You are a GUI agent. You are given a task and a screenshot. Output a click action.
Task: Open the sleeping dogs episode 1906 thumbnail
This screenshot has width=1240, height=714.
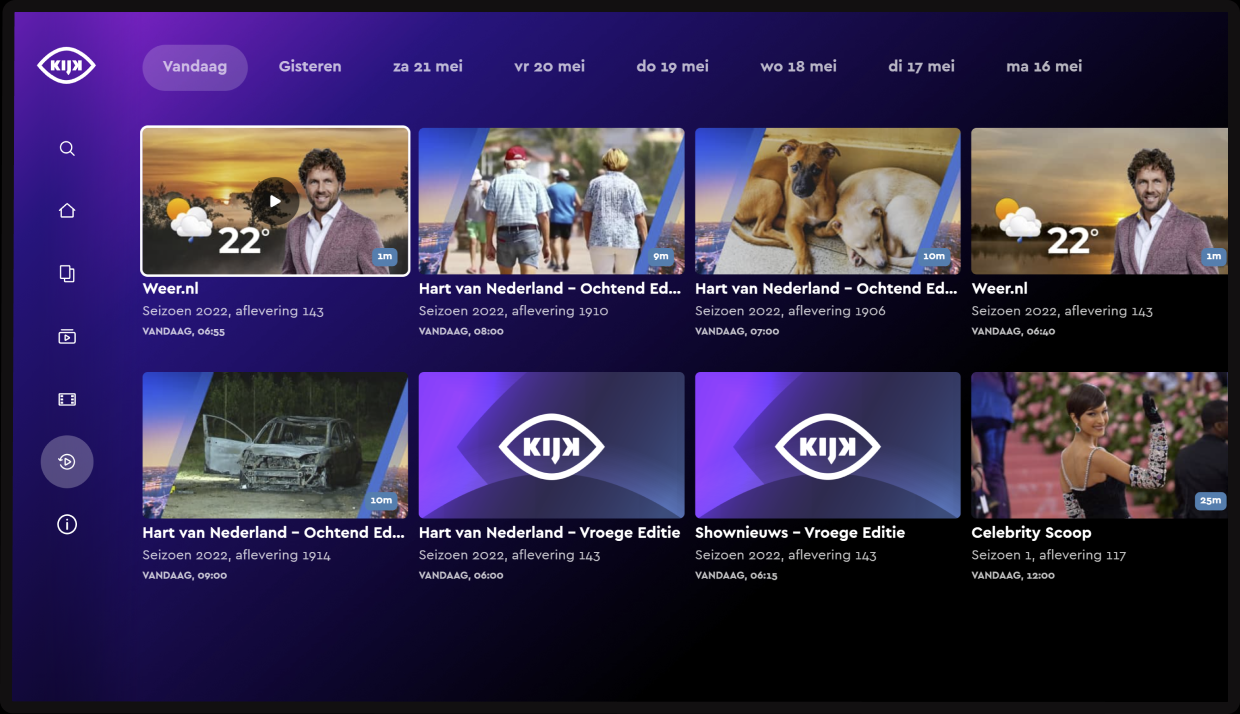(827, 201)
